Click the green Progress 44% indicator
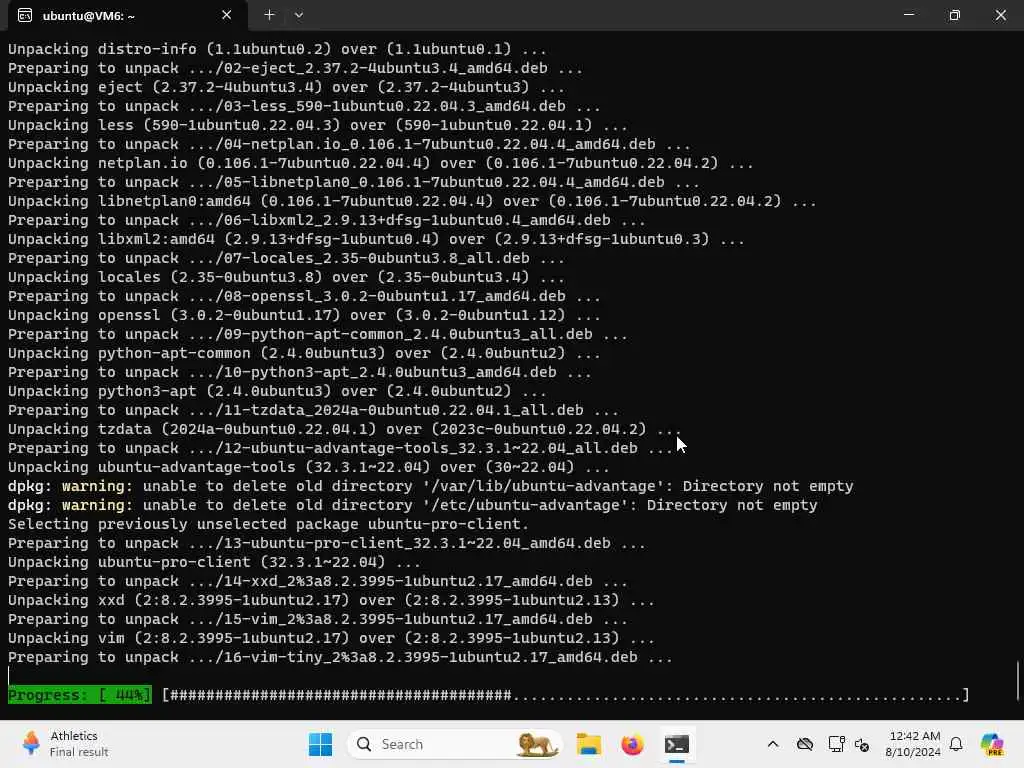Viewport: 1024px width, 768px height. pos(80,695)
